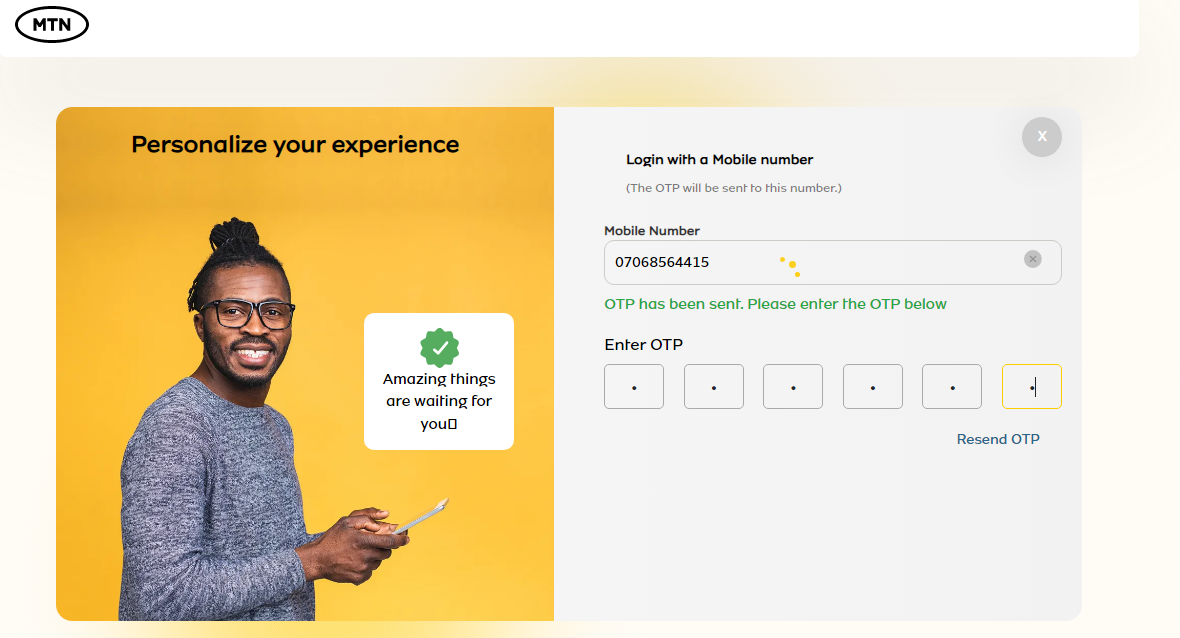Focus the Mobile Number input field
1180x638 pixels.
click(x=832, y=263)
